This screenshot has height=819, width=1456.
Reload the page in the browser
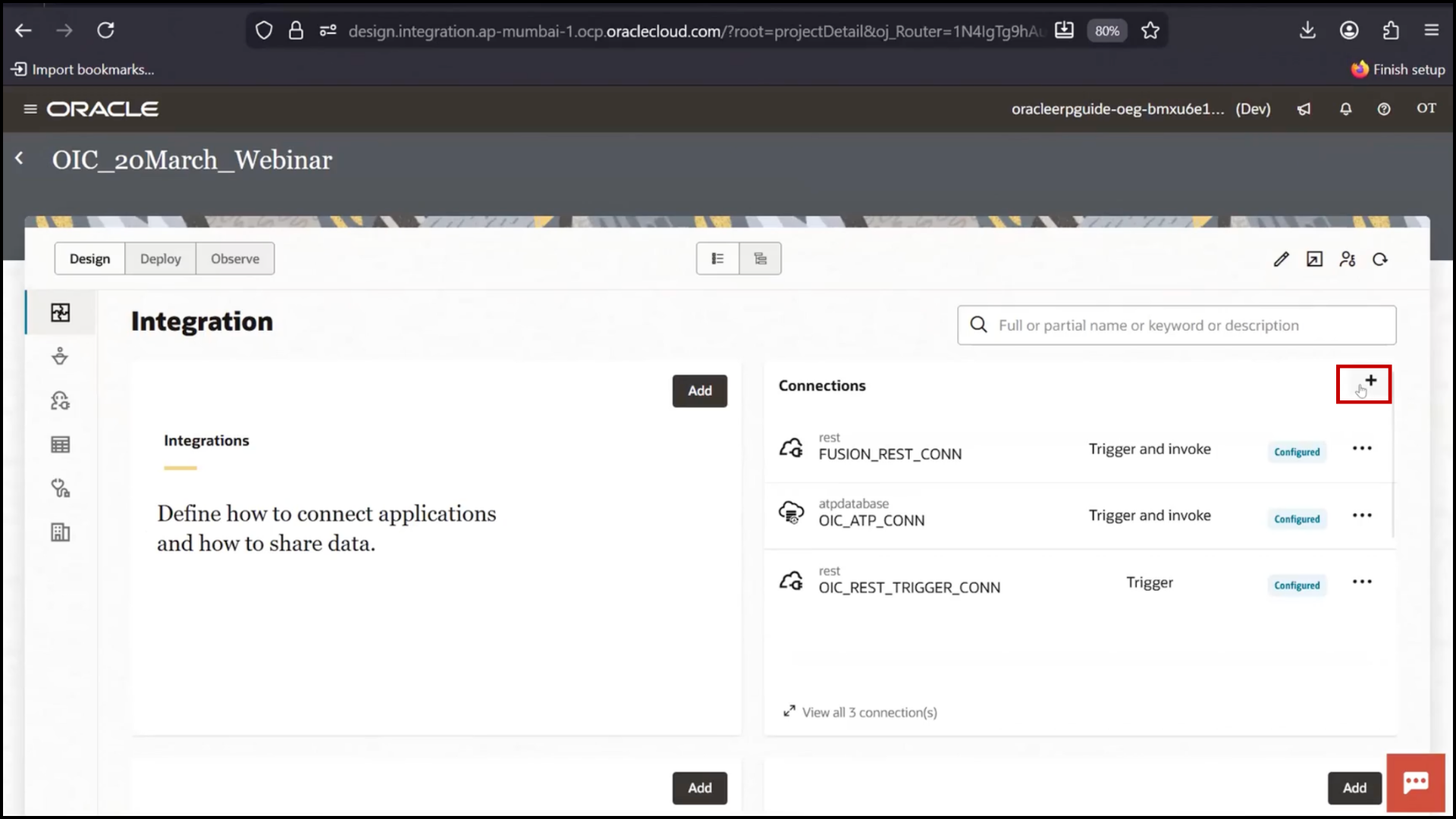(105, 30)
